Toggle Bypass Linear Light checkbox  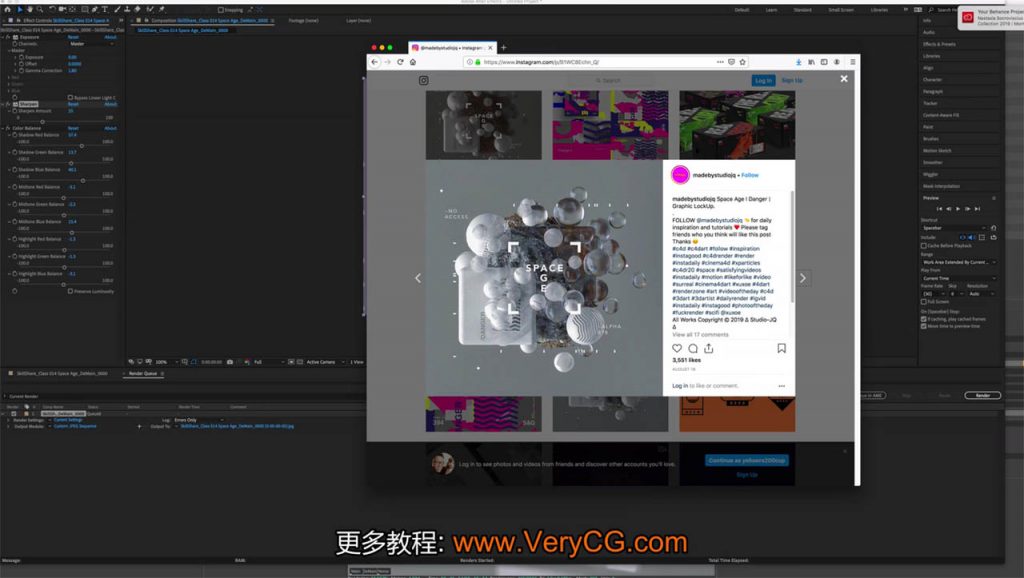(71, 98)
